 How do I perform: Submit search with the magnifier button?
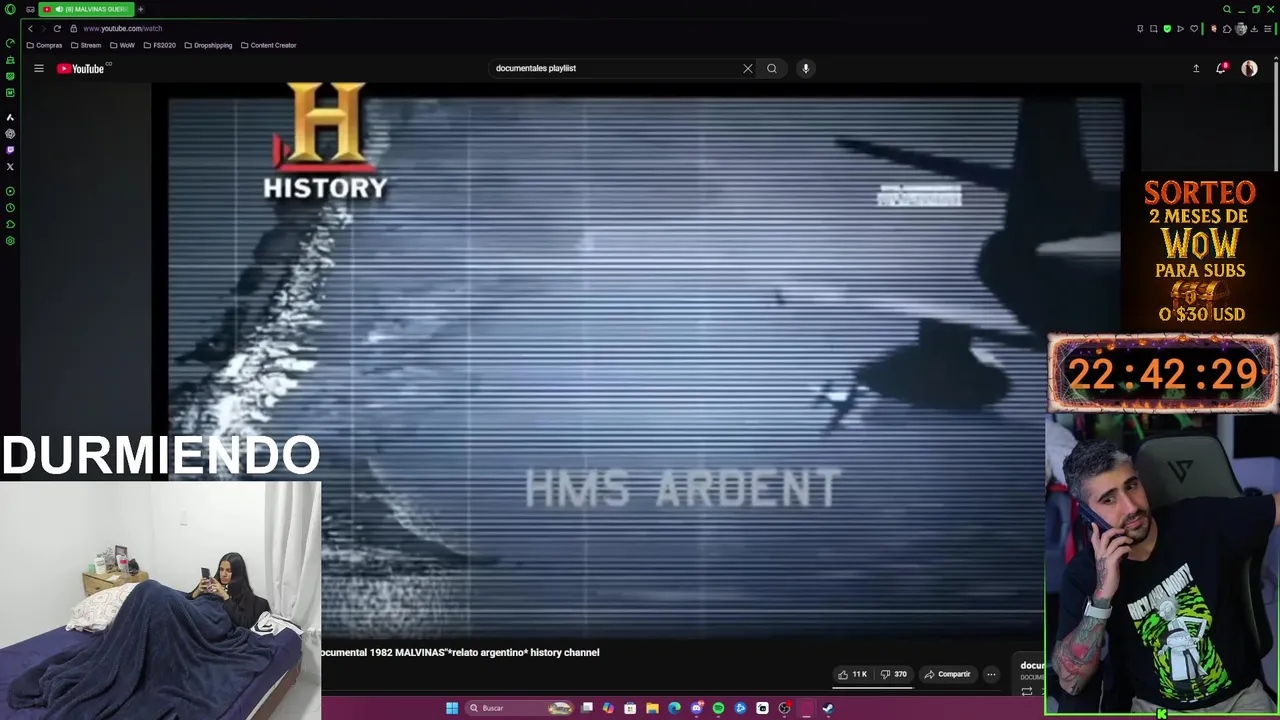pos(772,68)
